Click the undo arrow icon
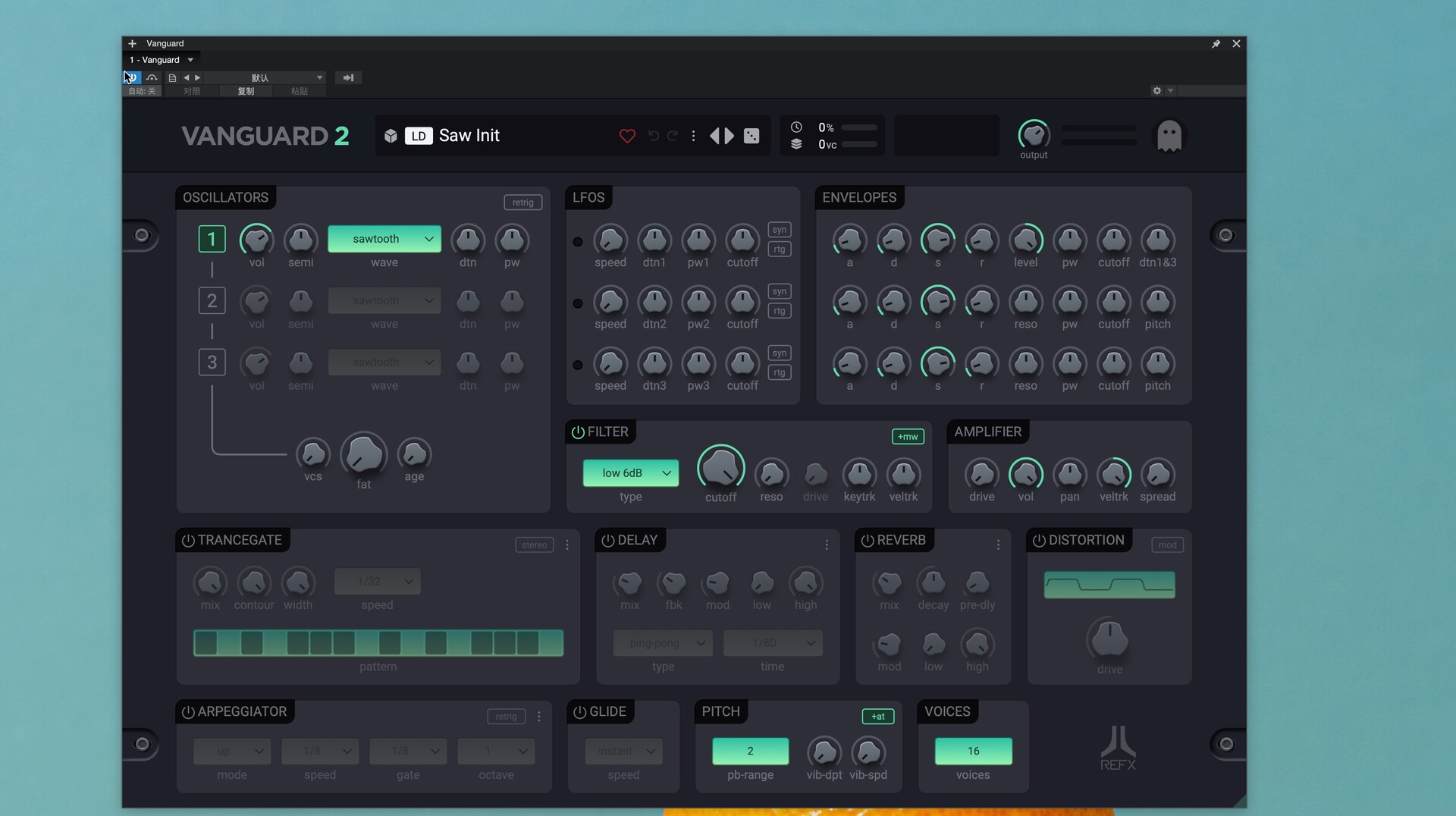 coord(654,136)
